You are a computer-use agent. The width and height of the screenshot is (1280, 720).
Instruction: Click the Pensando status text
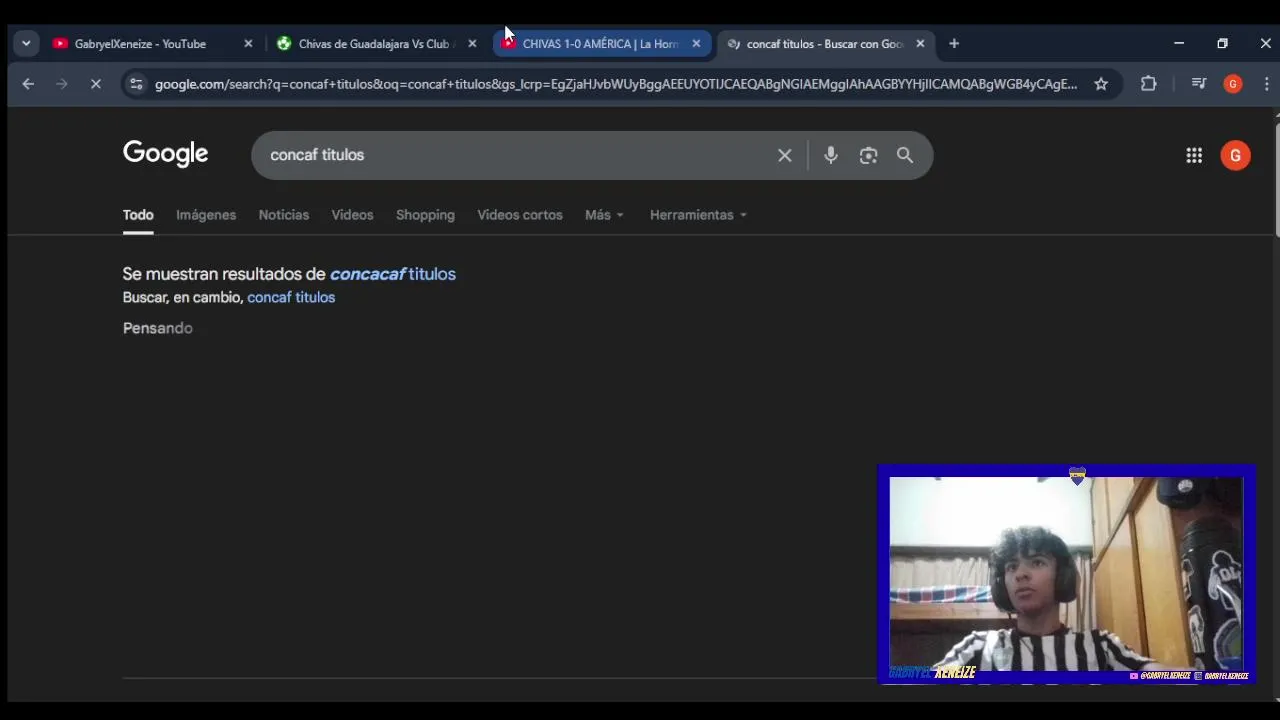click(158, 328)
